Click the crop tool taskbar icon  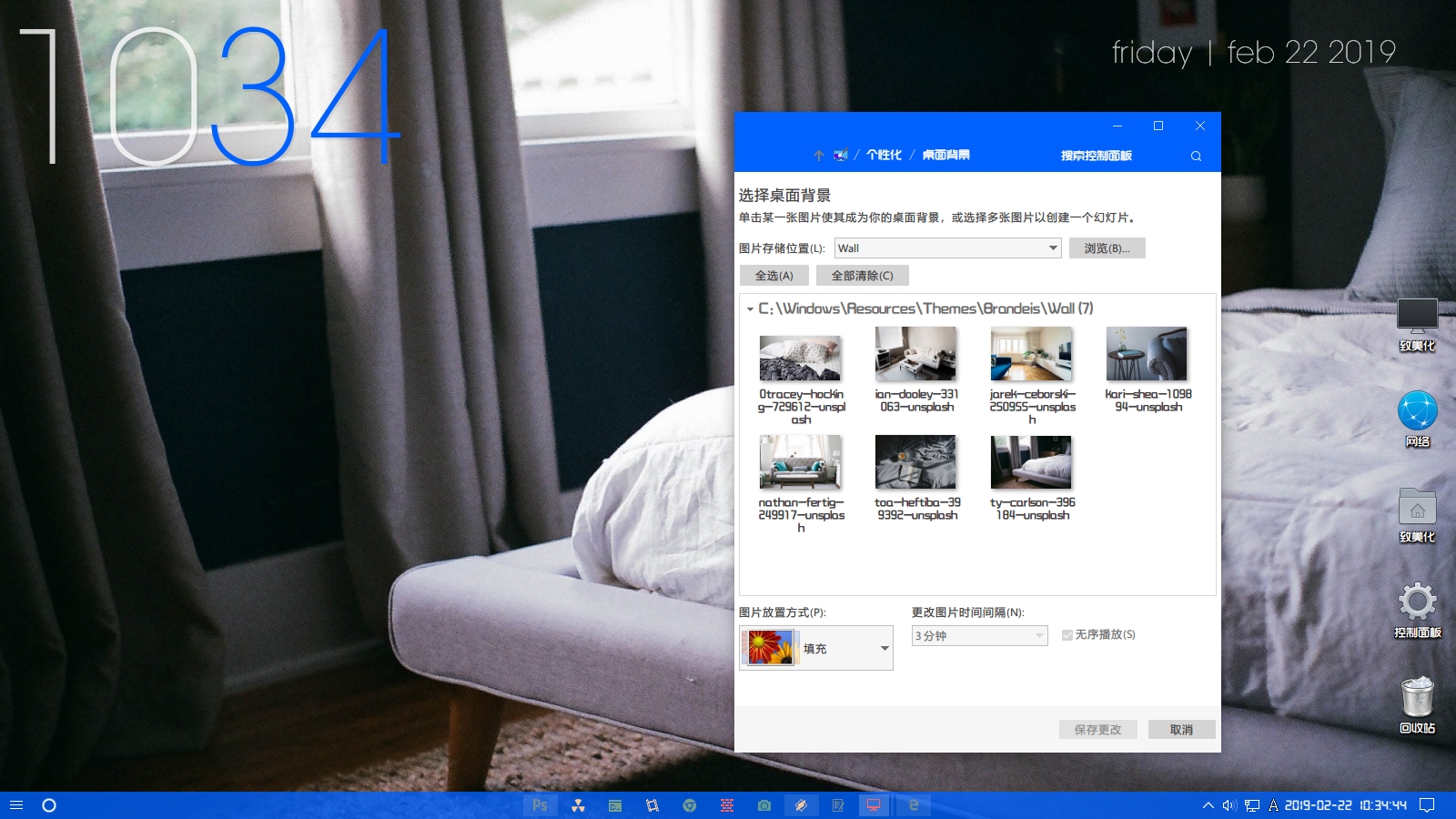[652, 805]
